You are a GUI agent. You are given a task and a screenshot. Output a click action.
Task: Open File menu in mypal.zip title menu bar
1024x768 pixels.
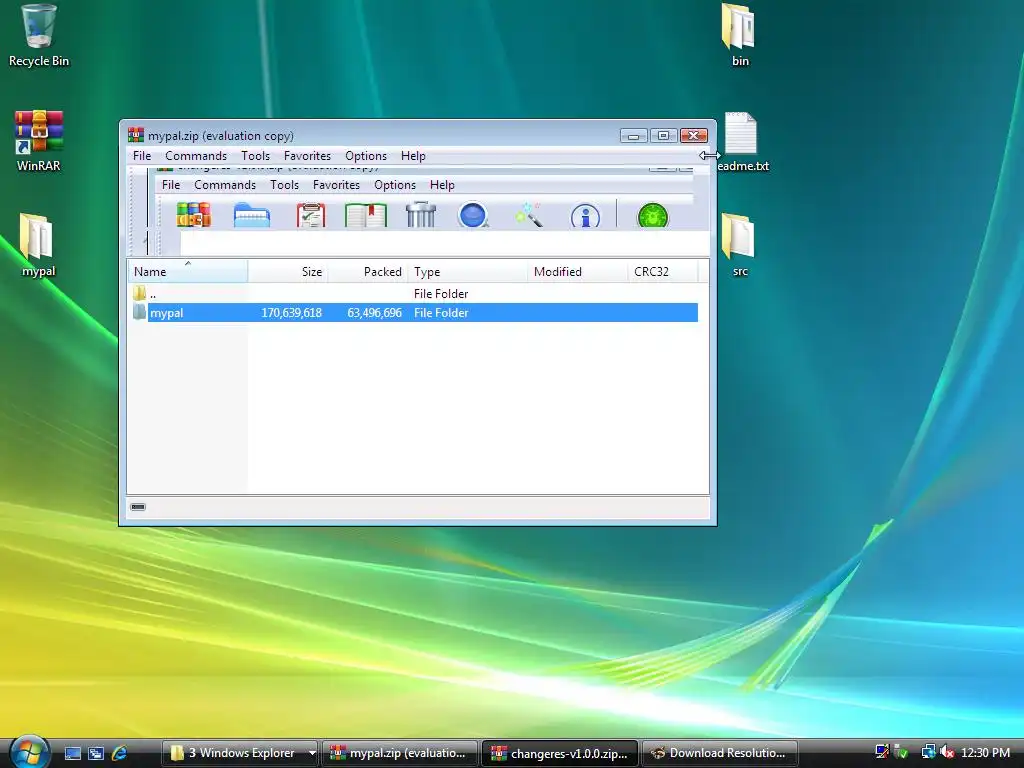pyautogui.click(x=142, y=155)
